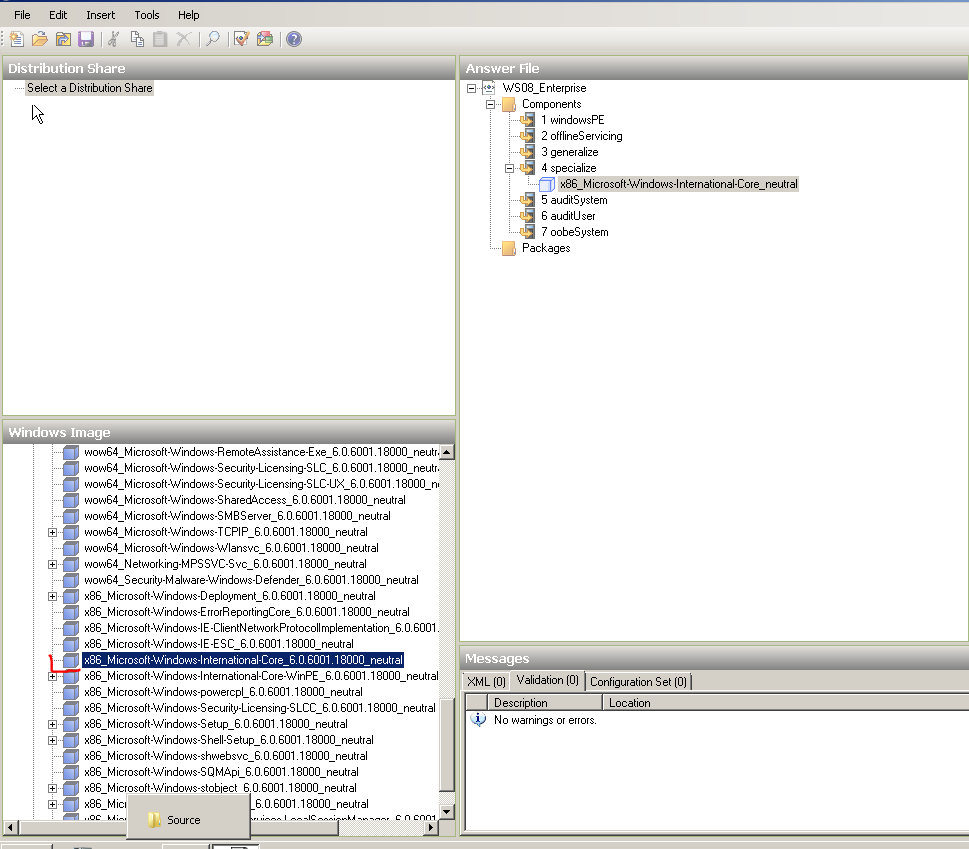Image resolution: width=969 pixels, height=849 pixels.
Task: Click the Find magnifier toolbar icon
Action: coord(213,40)
